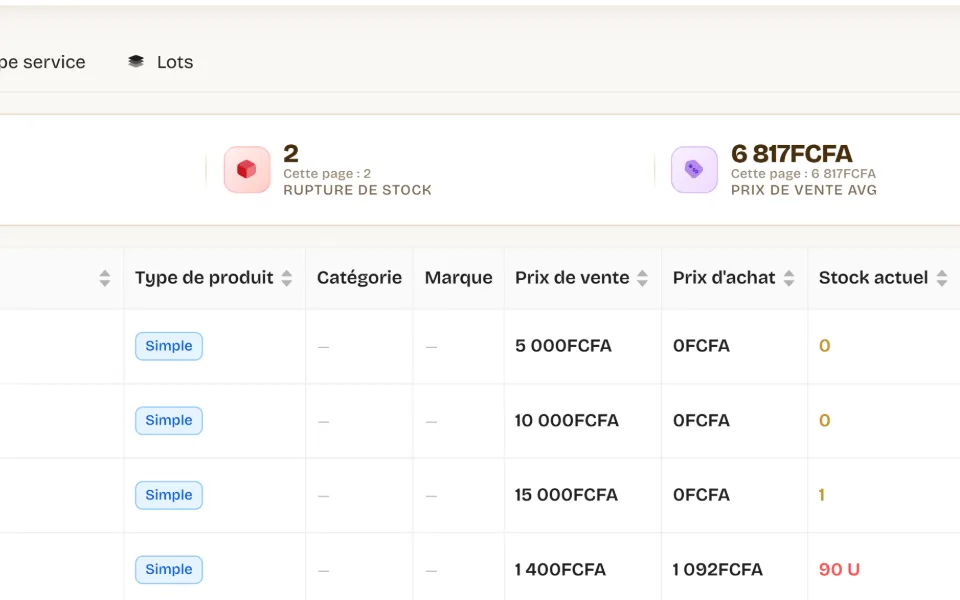Click the Cette page : 2 text
960x600 pixels.
(x=327, y=174)
